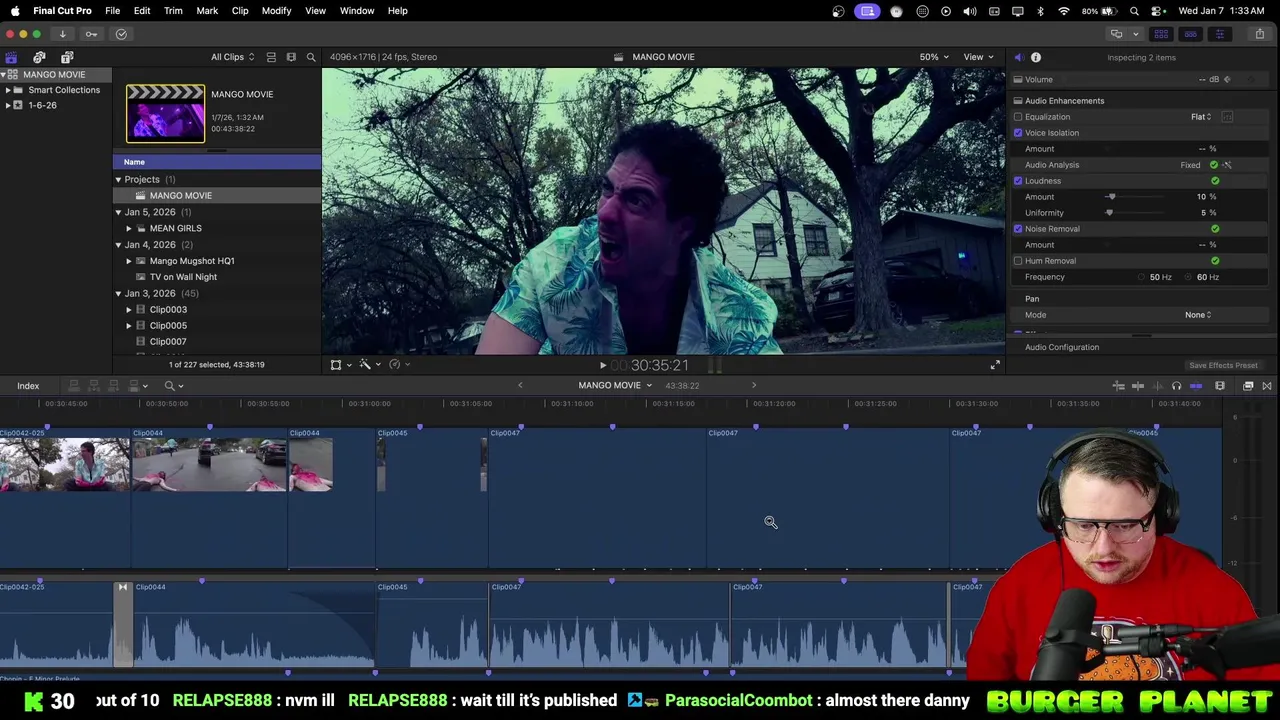Viewport: 1280px width, 720px height.
Task: Enable the Hum Removal checkbox
Action: 1018,261
